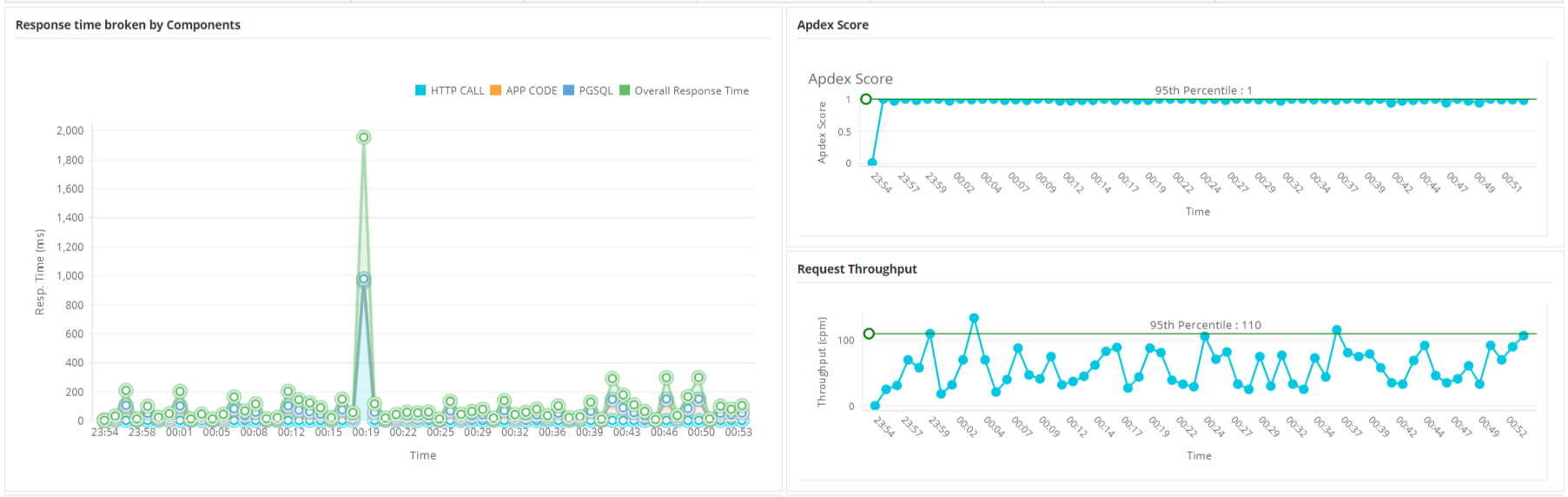This screenshot has height=497, width=1568.
Task: Click the APP CODE orange legend swatch
Action: 495,90
